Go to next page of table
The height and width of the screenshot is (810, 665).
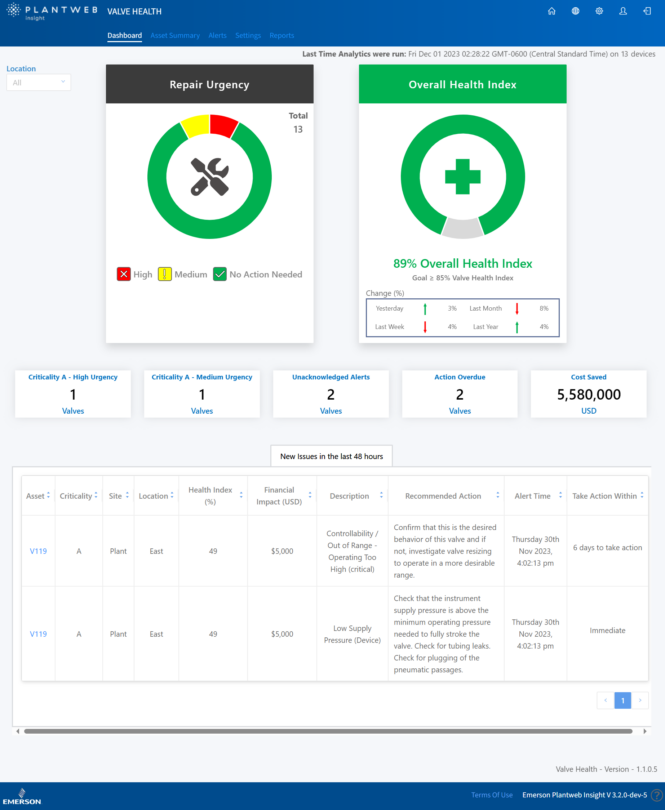click(640, 700)
